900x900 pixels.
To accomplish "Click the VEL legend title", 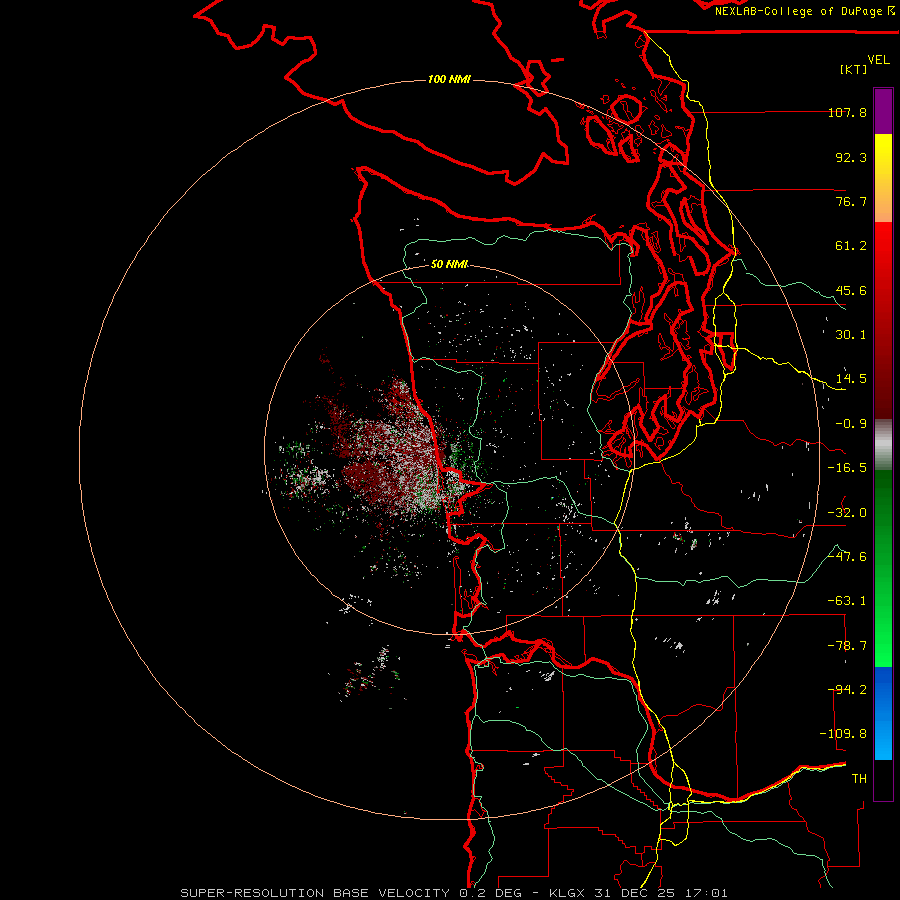I will 878,60.
